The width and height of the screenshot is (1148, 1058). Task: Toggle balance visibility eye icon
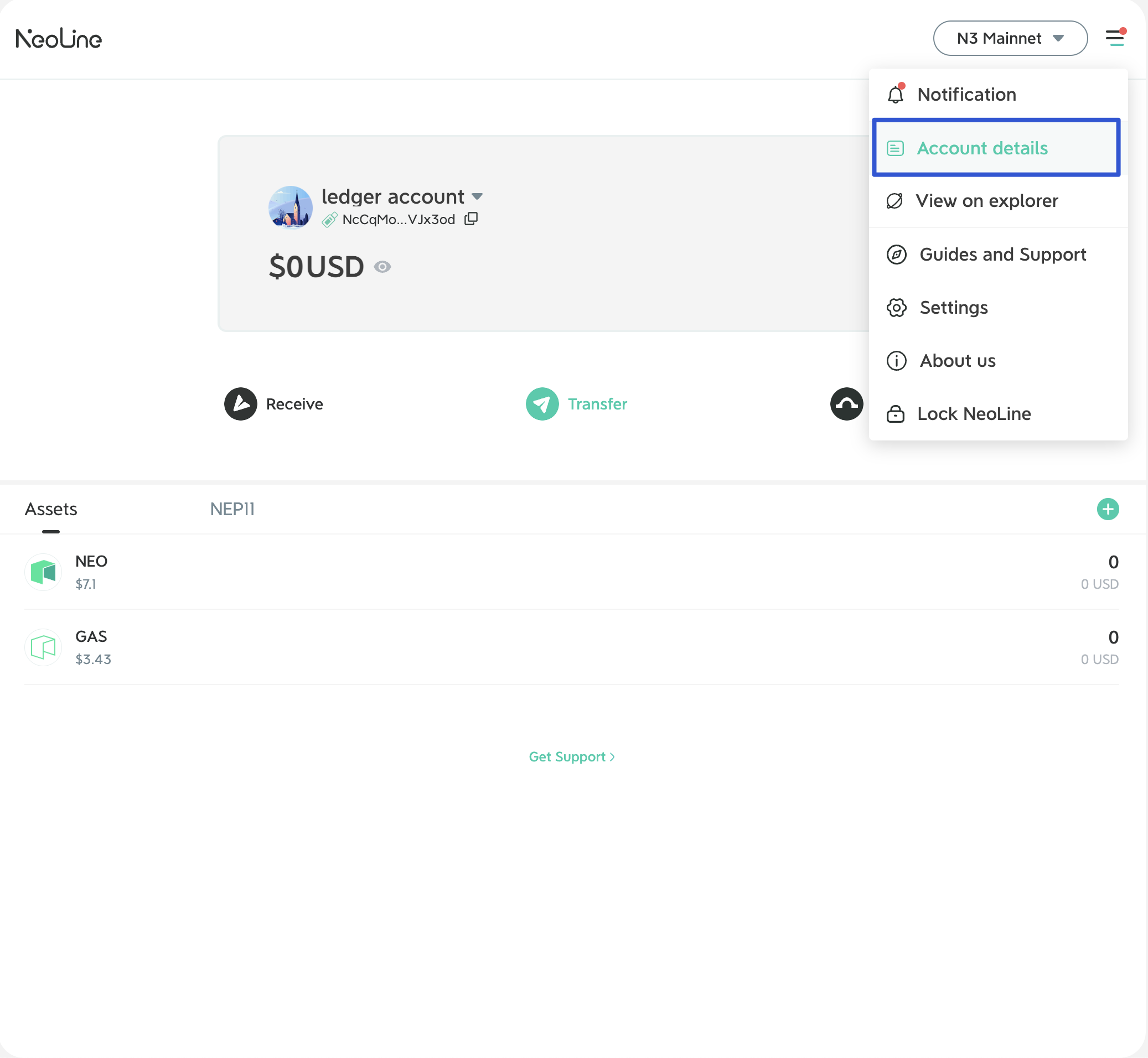[x=382, y=267]
